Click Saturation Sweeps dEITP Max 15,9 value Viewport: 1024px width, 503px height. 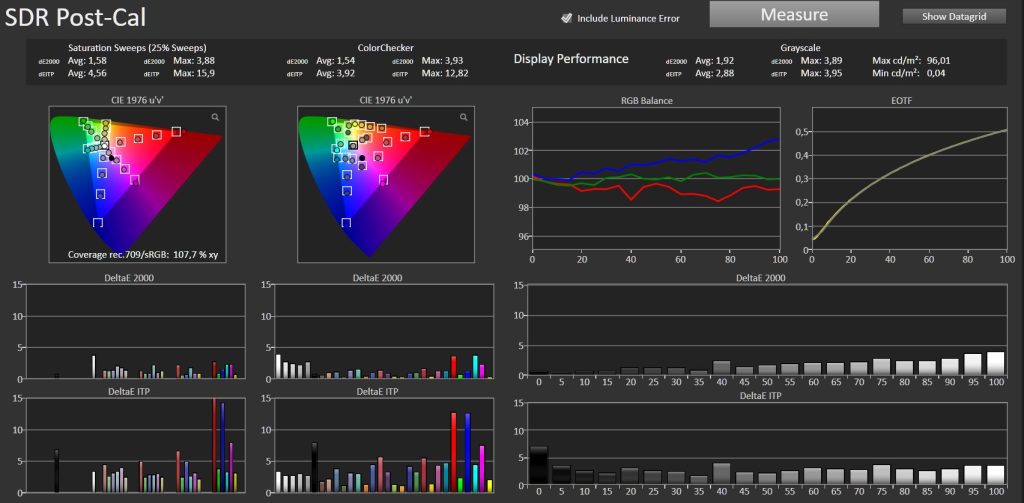(194, 73)
